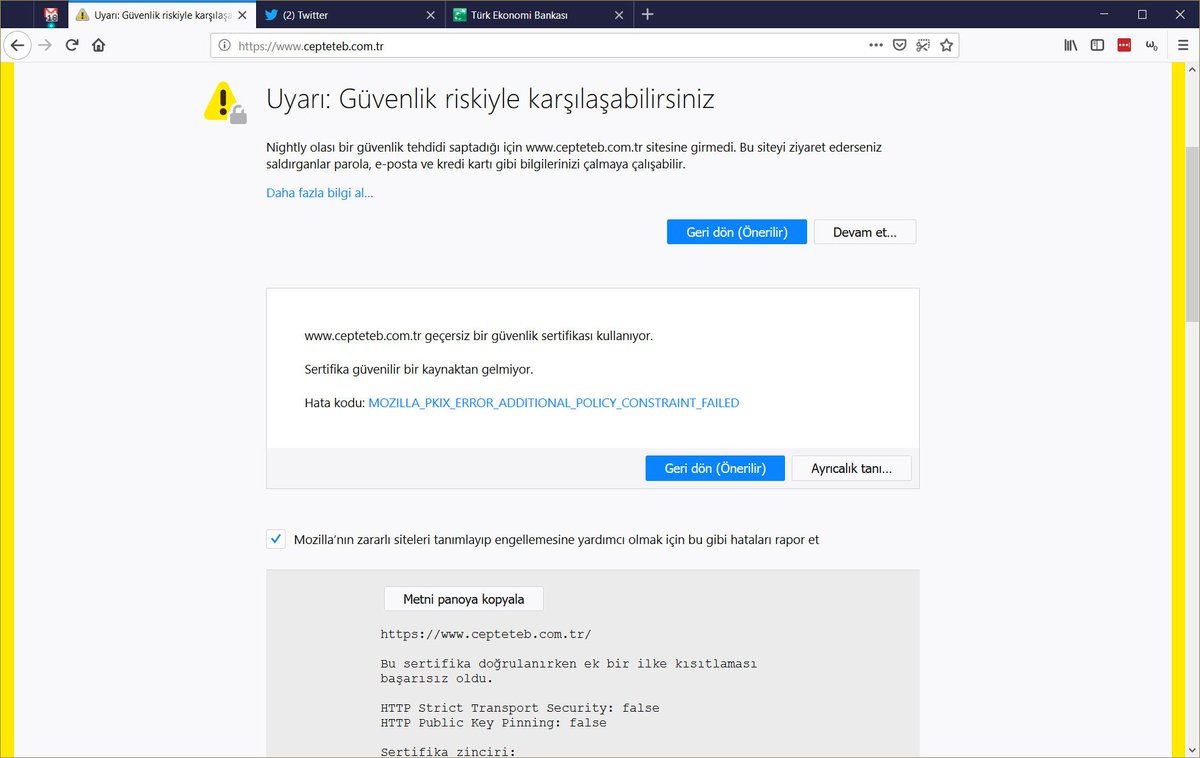1200x758 pixels.
Task: Close the Twitter tab
Action: [x=430, y=15]
